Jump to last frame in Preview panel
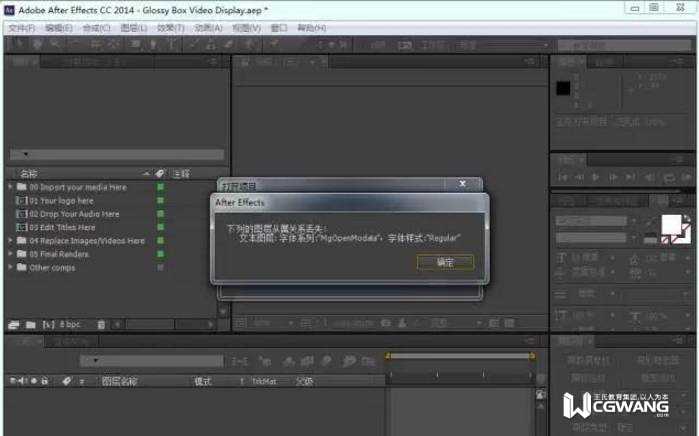Image resolution: width=699 pixels, height=436 pixels. click(x=631, y=177)
